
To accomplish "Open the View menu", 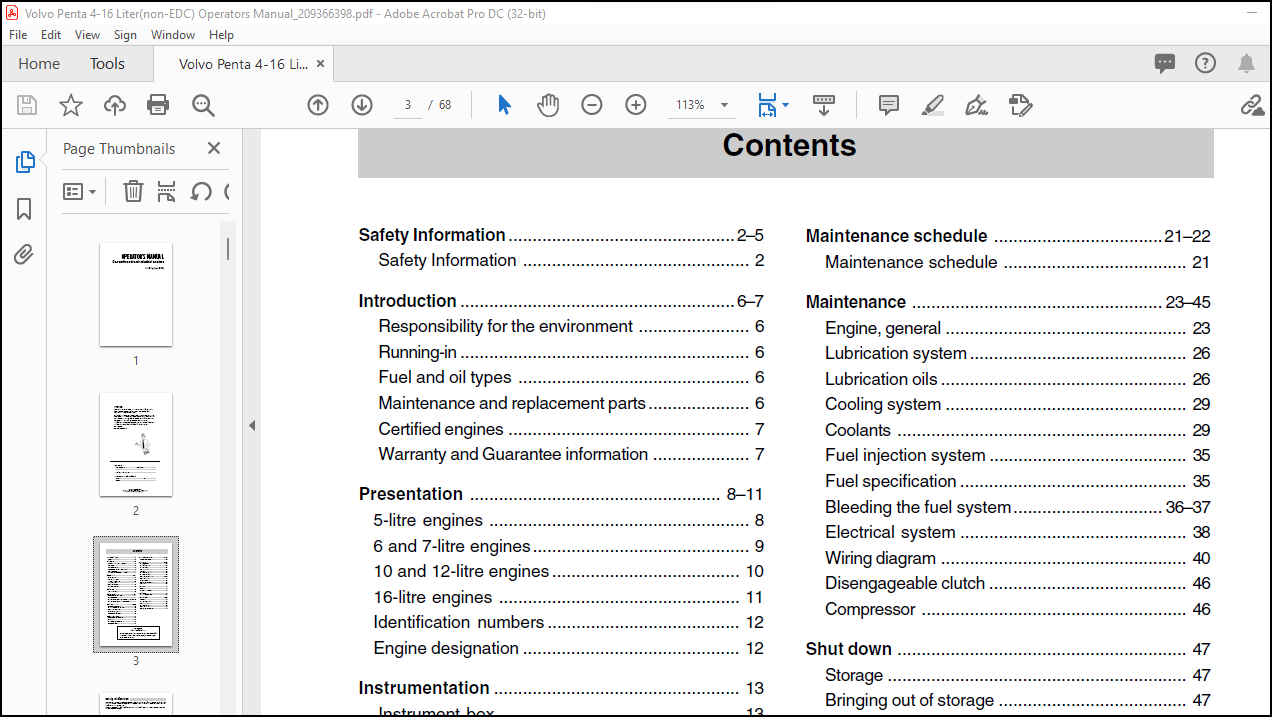I will click(88, 34).
